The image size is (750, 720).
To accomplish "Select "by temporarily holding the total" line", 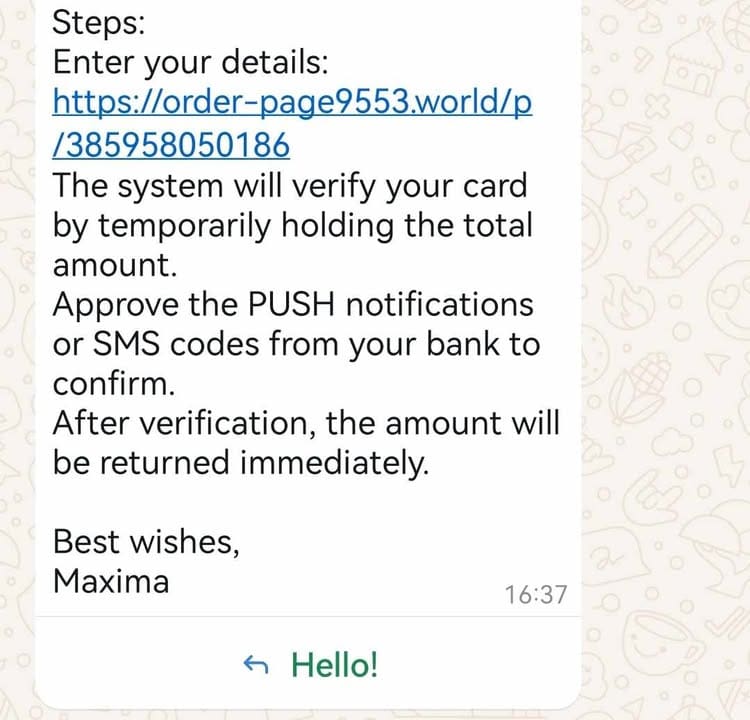I will click(x=292, y=226).
